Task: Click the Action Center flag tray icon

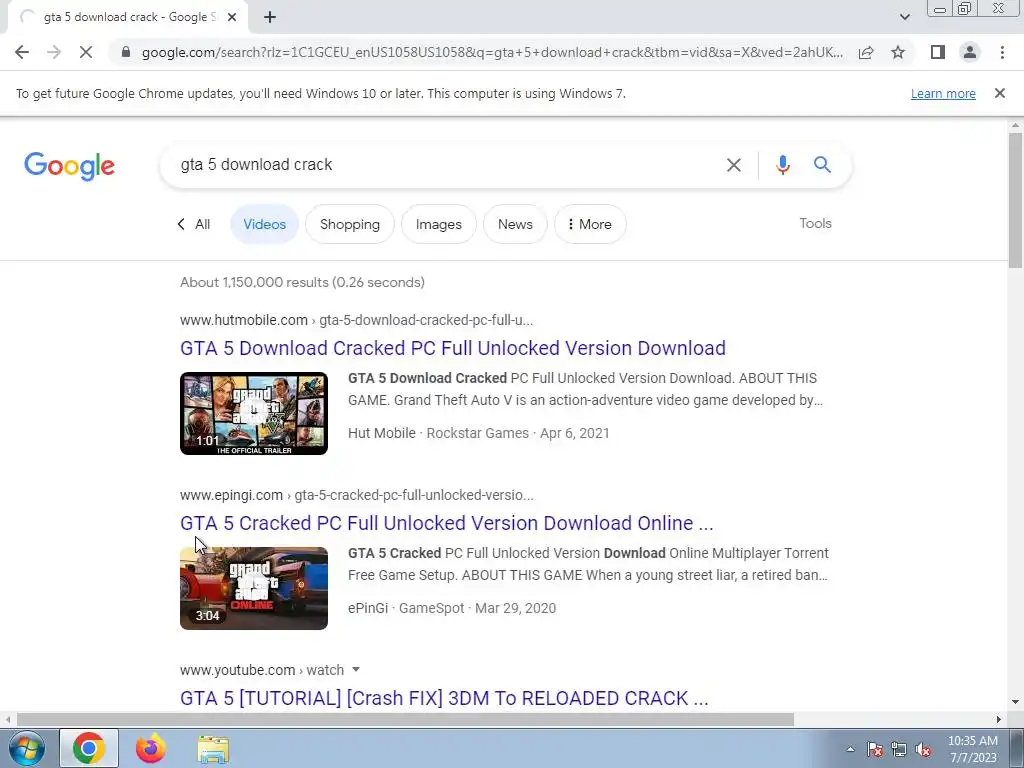Action: [x=875, y=749]
